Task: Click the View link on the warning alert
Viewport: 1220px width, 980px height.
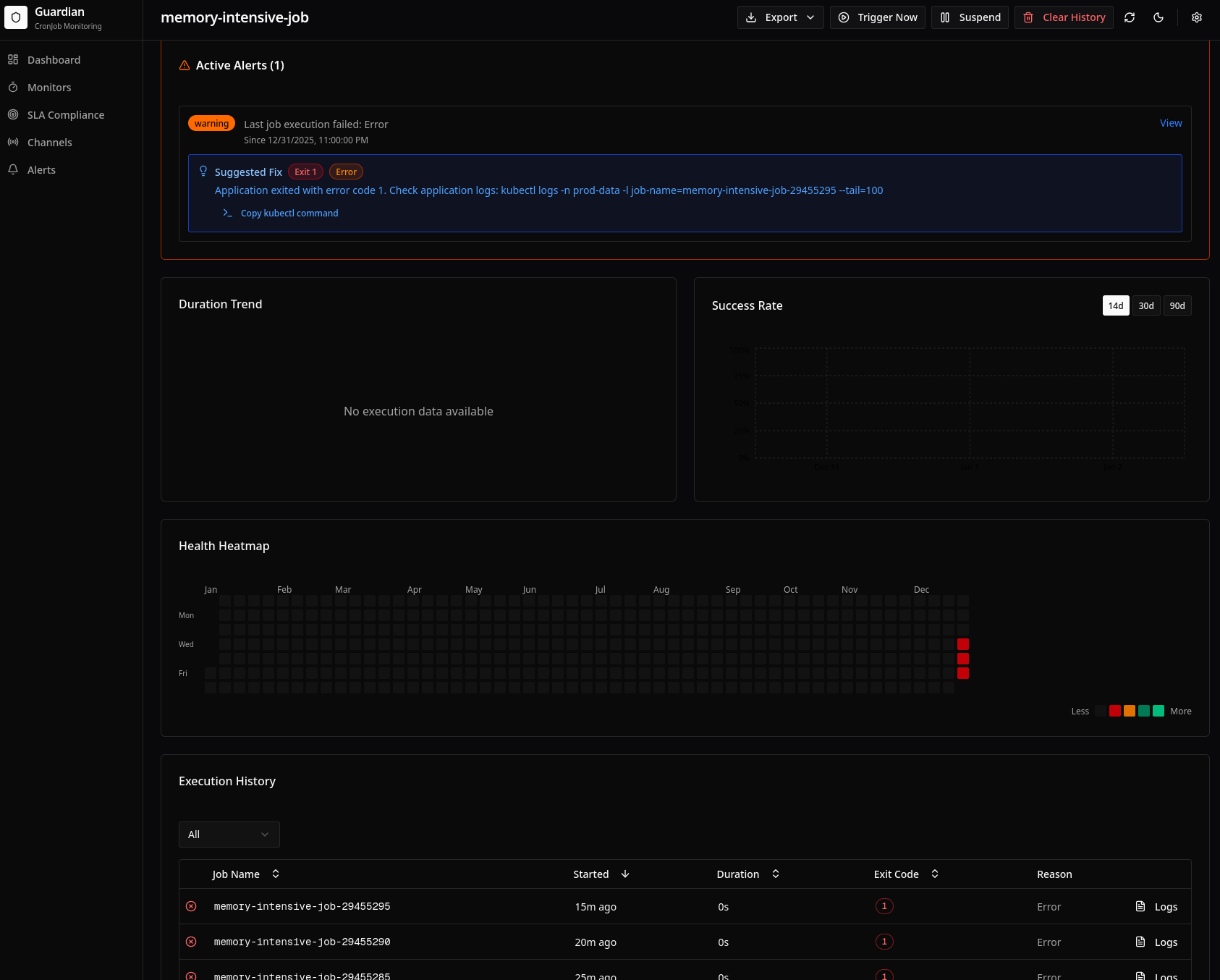Action: point(1170,123)
